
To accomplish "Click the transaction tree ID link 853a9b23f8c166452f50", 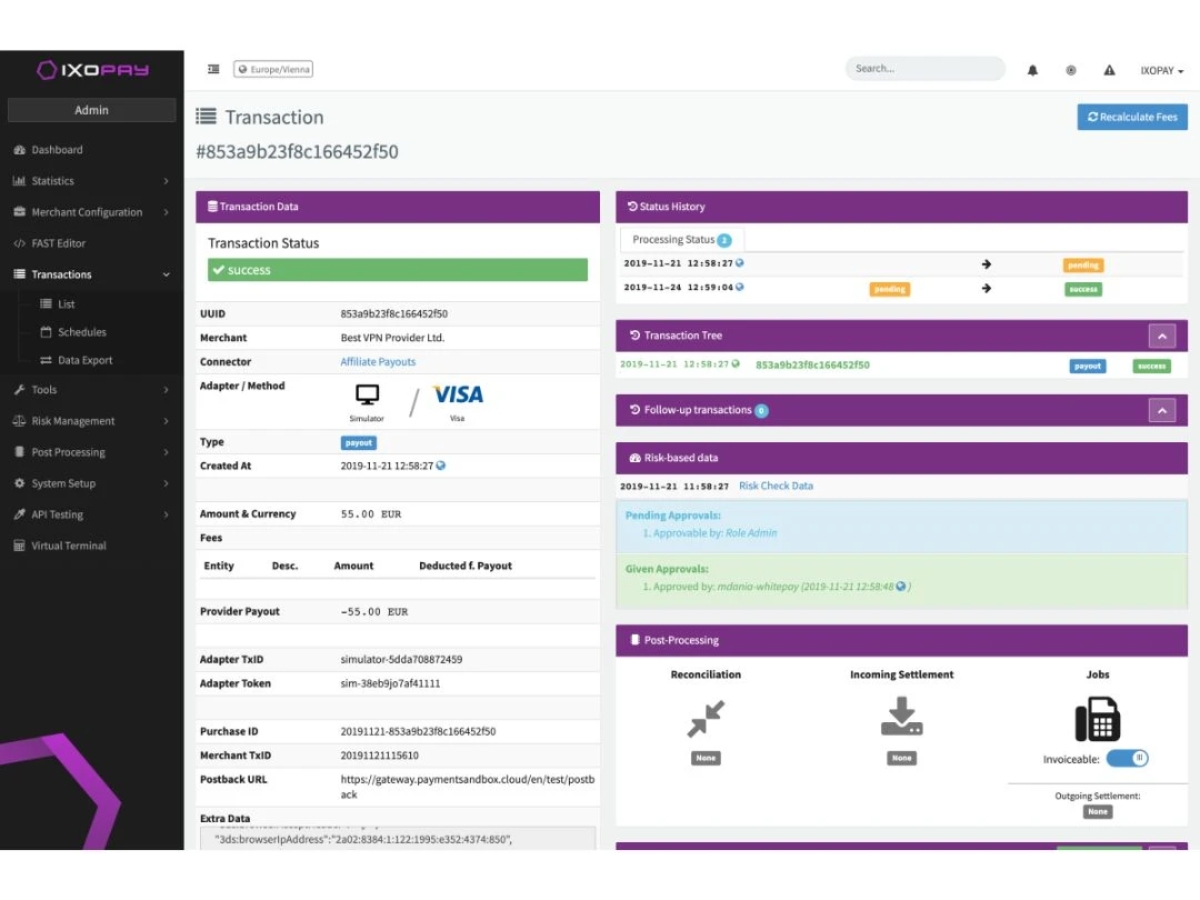I will 813,365.
